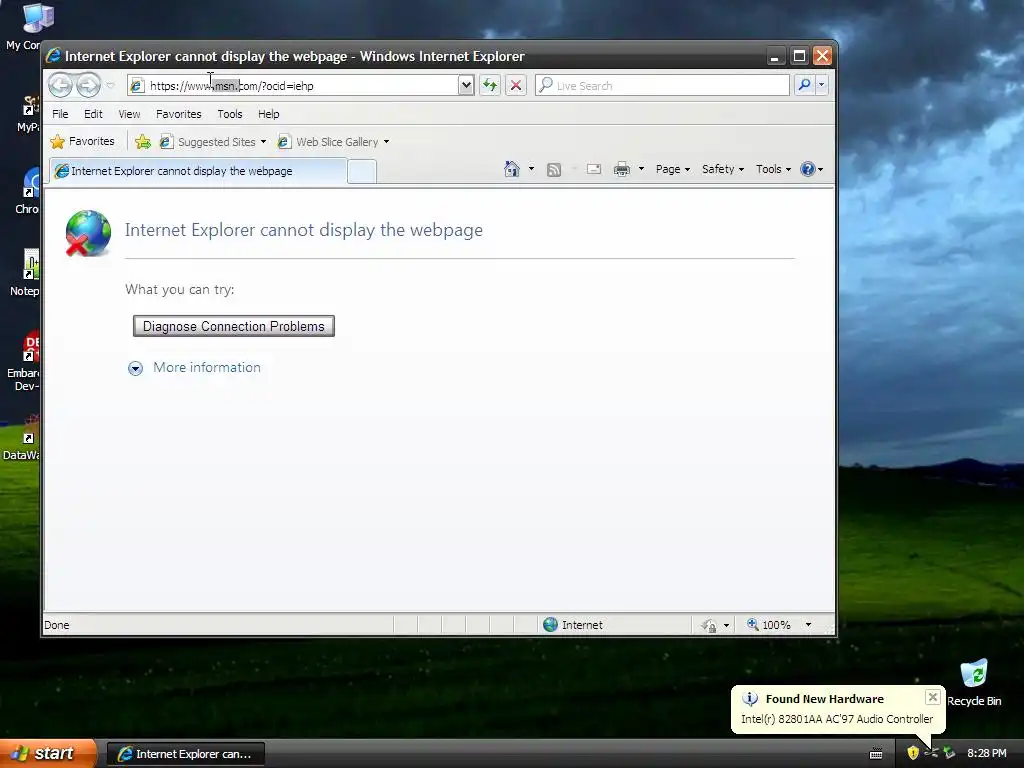Open the View menu
This screenshot has height=768, width=1024.
tap(129, 114)
